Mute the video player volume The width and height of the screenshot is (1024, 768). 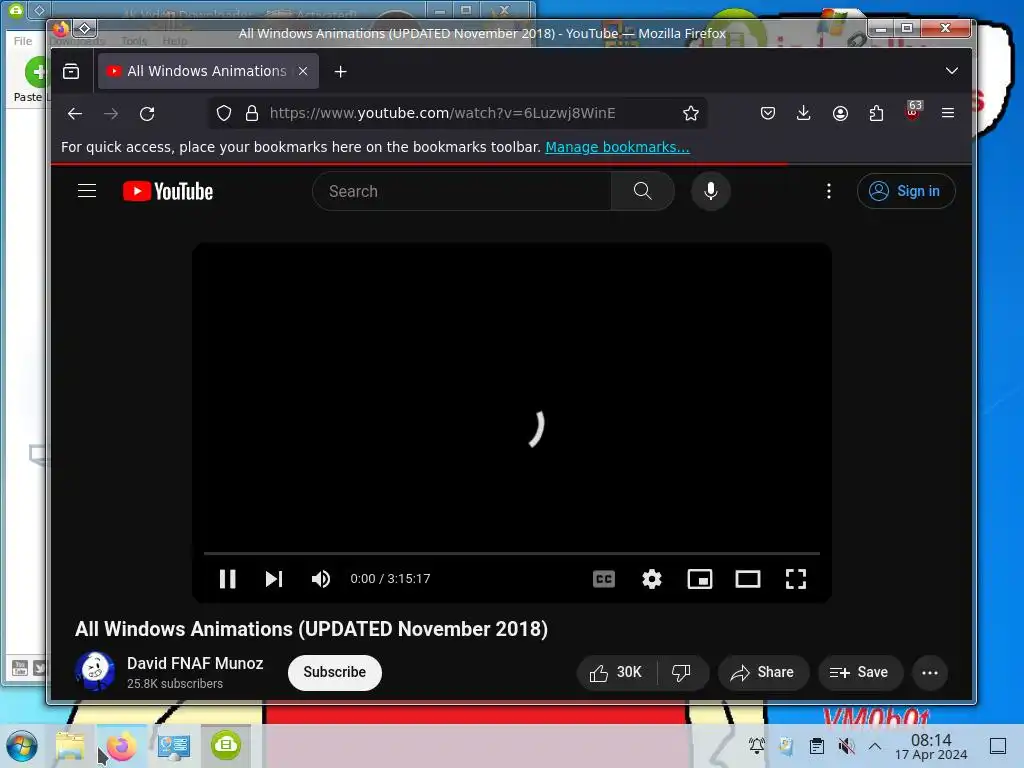[321, 579]
